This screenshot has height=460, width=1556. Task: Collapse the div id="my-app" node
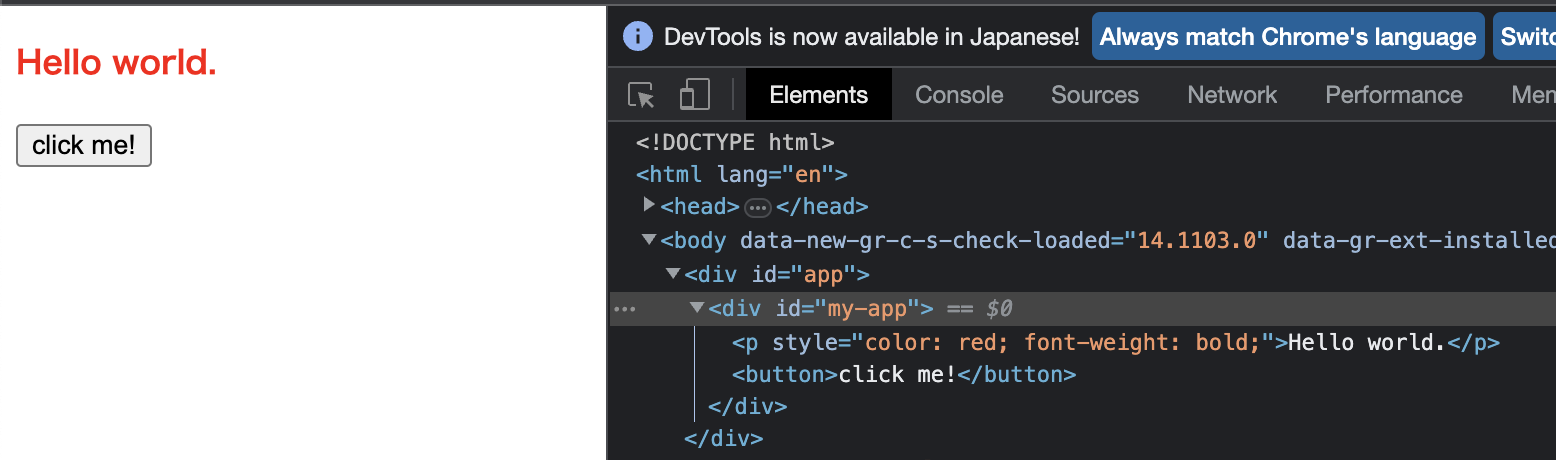pyautogui.click(x=698, y=307)
